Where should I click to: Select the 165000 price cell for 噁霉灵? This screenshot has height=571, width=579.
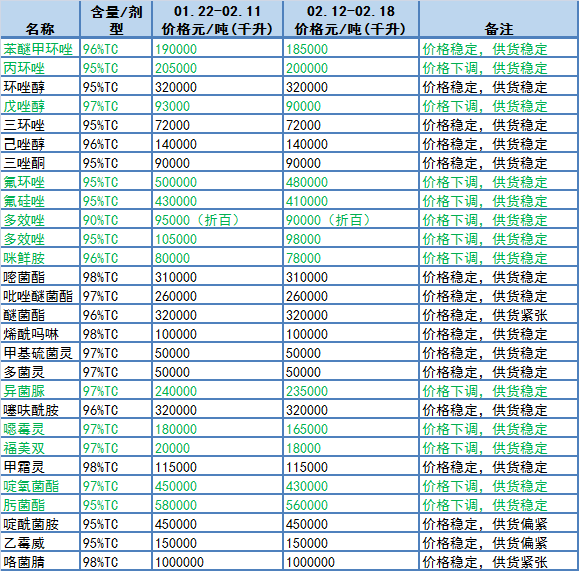click(351, 429)
